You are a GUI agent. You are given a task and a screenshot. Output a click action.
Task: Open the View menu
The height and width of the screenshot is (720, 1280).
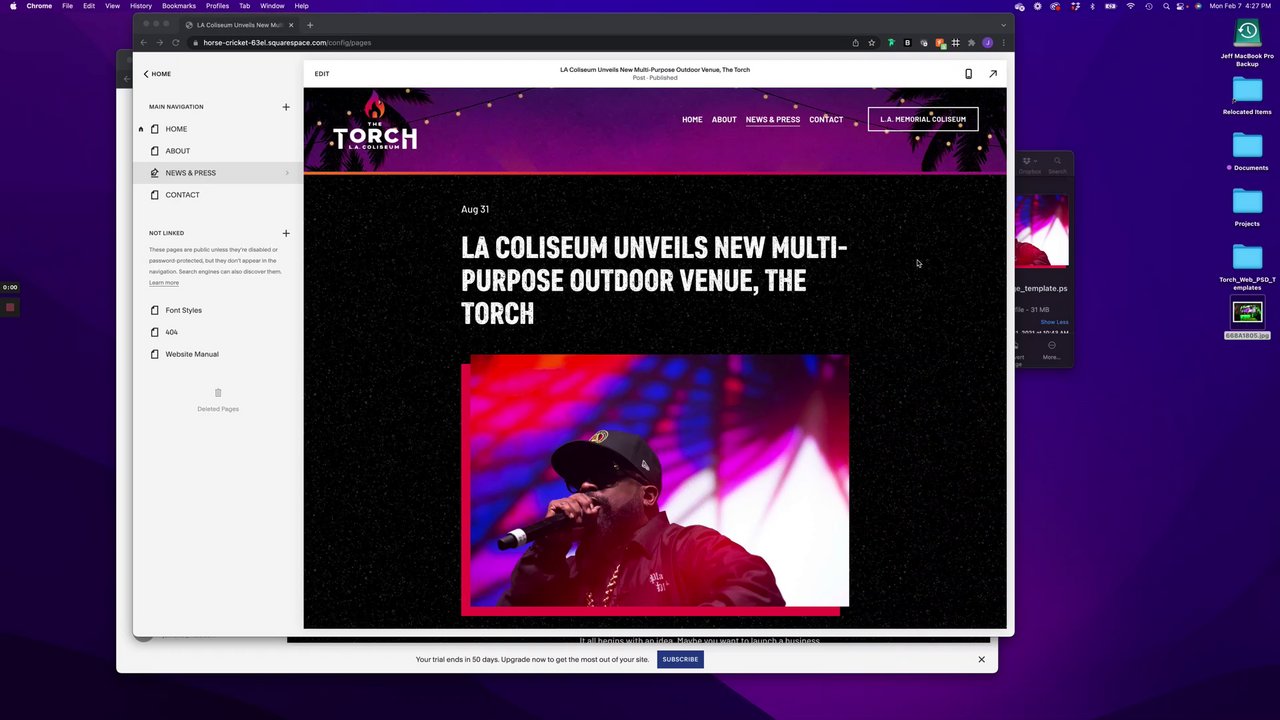click(112, 6)
